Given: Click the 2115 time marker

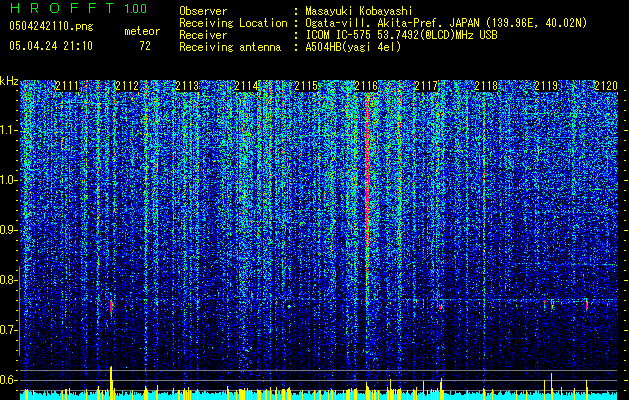Looking at the screenshot, I should point(306,86).
